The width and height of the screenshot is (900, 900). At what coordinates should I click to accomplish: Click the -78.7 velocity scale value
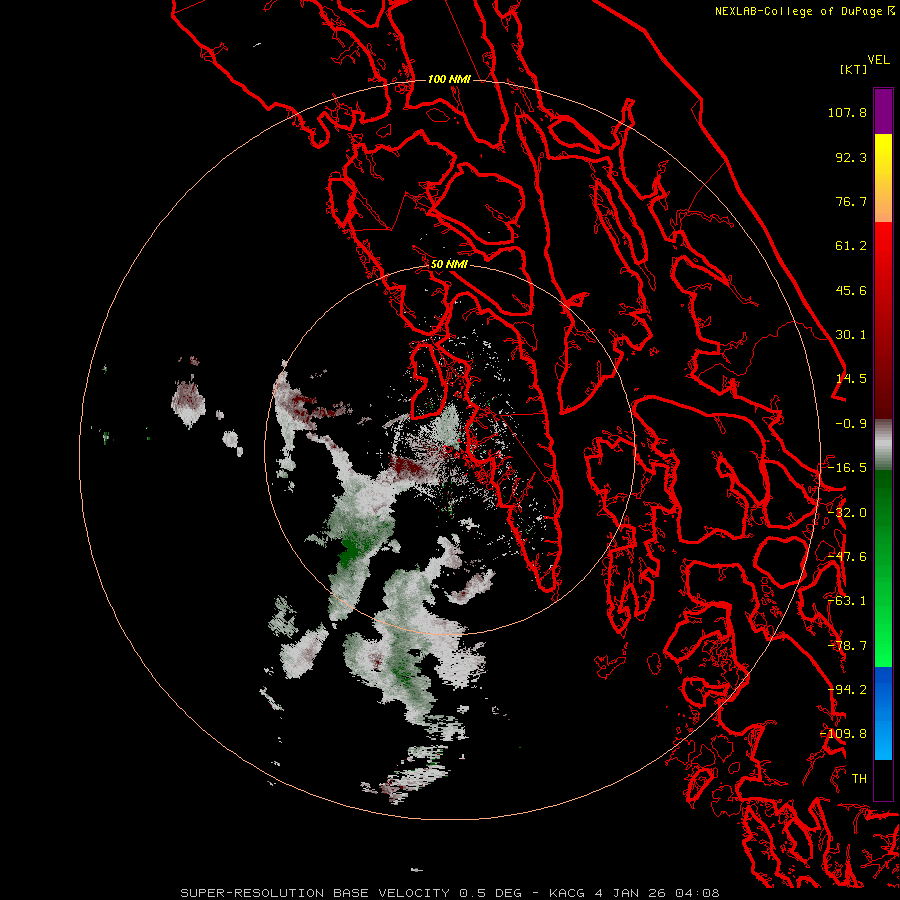pyautogui.click(x=847, y=646)
